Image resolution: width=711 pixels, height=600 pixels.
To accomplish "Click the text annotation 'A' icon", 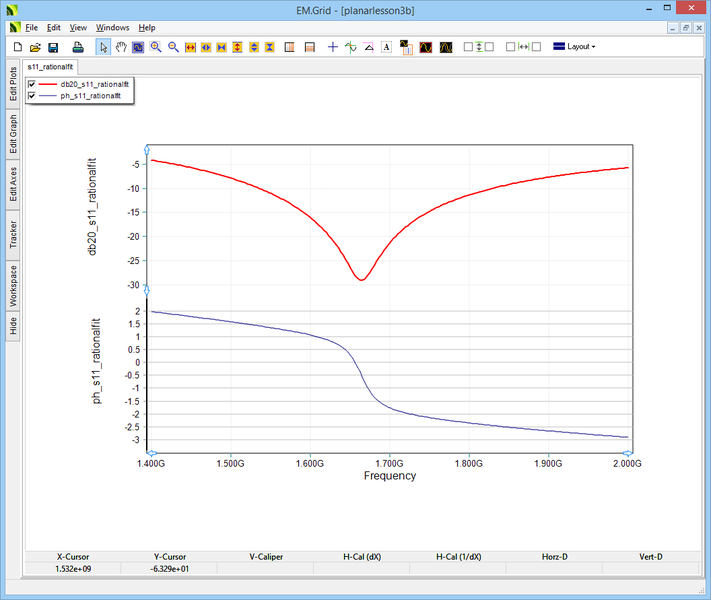I will tap(386, 47).
